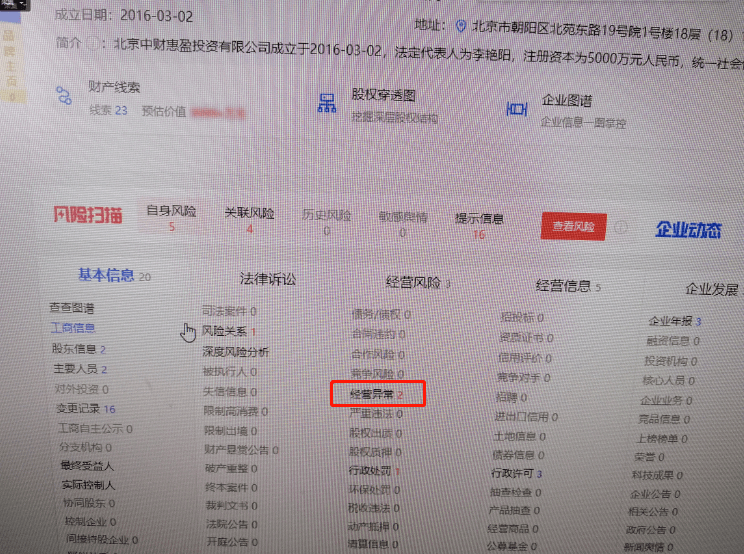Open 工商信息 in basic info list
Image resolution: width=744 pixels, height=554 pixels.
(x=73, y=328)
